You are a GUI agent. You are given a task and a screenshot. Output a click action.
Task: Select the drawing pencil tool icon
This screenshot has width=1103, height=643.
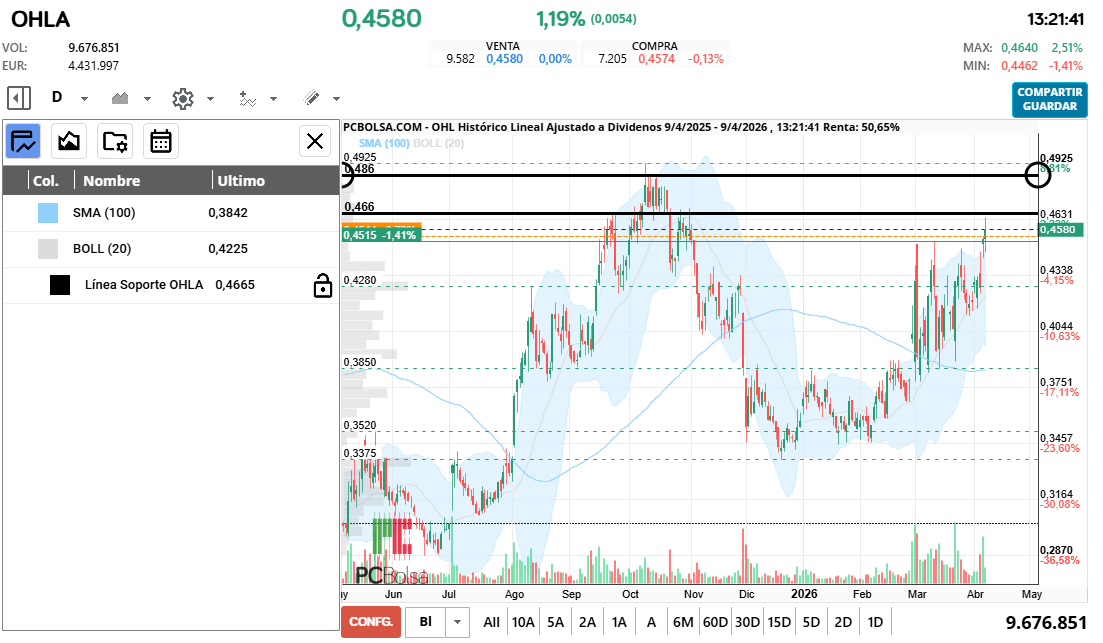311,97
